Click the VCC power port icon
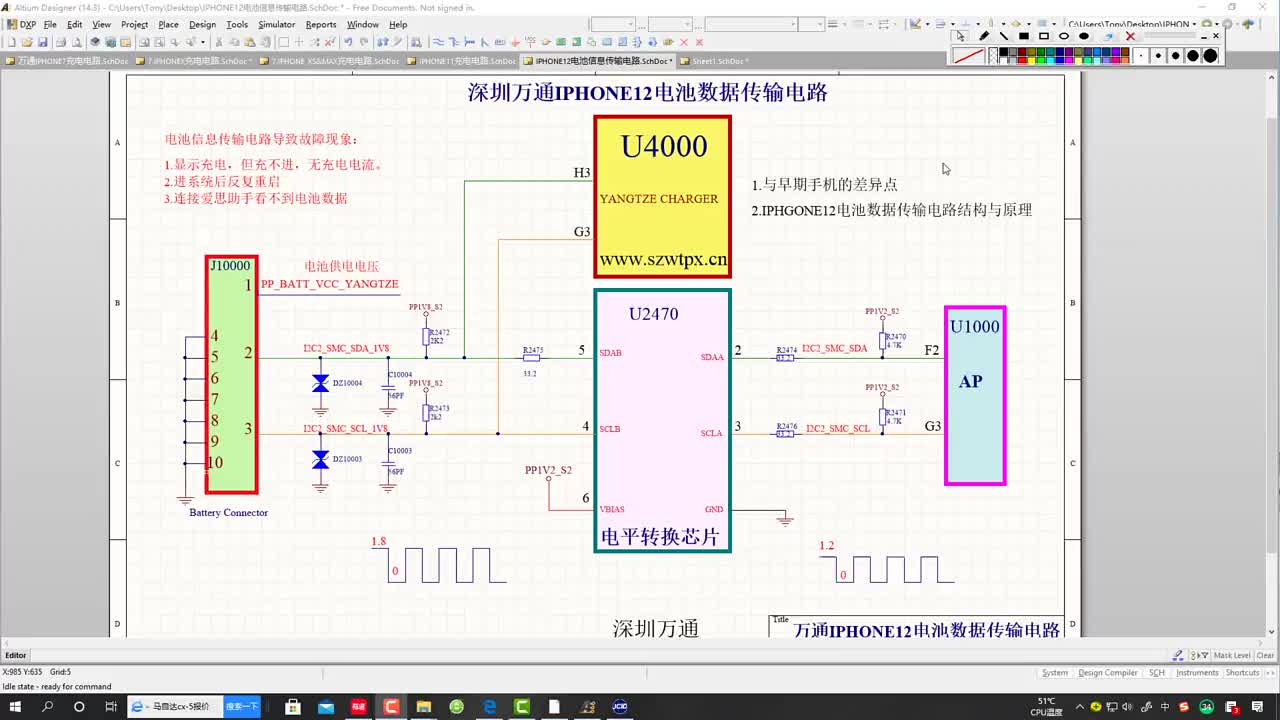Viewport: 1280px width, 720px height. click(x=530, y=42)
